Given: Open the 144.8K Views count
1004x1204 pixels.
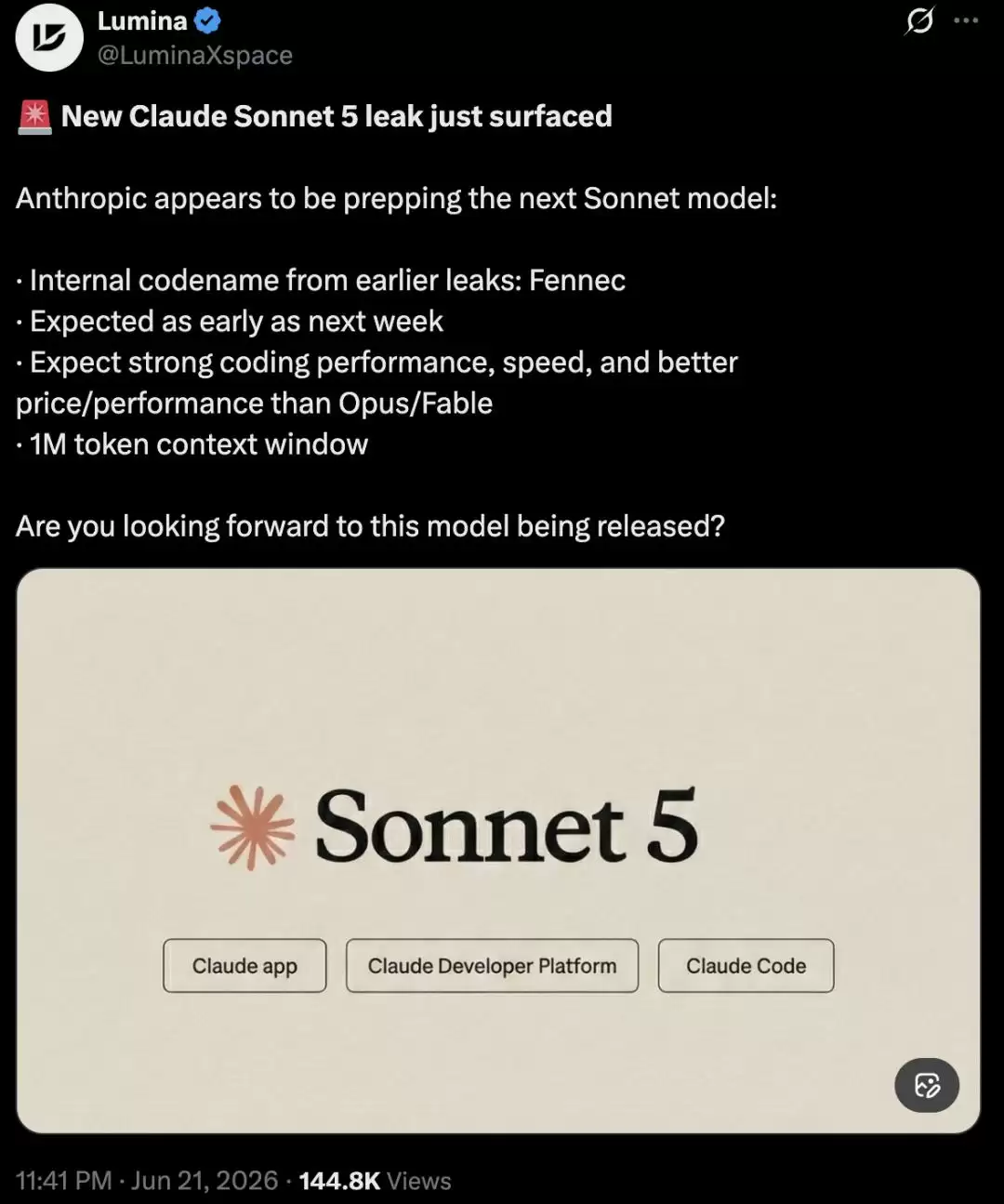Looking at the screenshot, I should pos(375,1181).
